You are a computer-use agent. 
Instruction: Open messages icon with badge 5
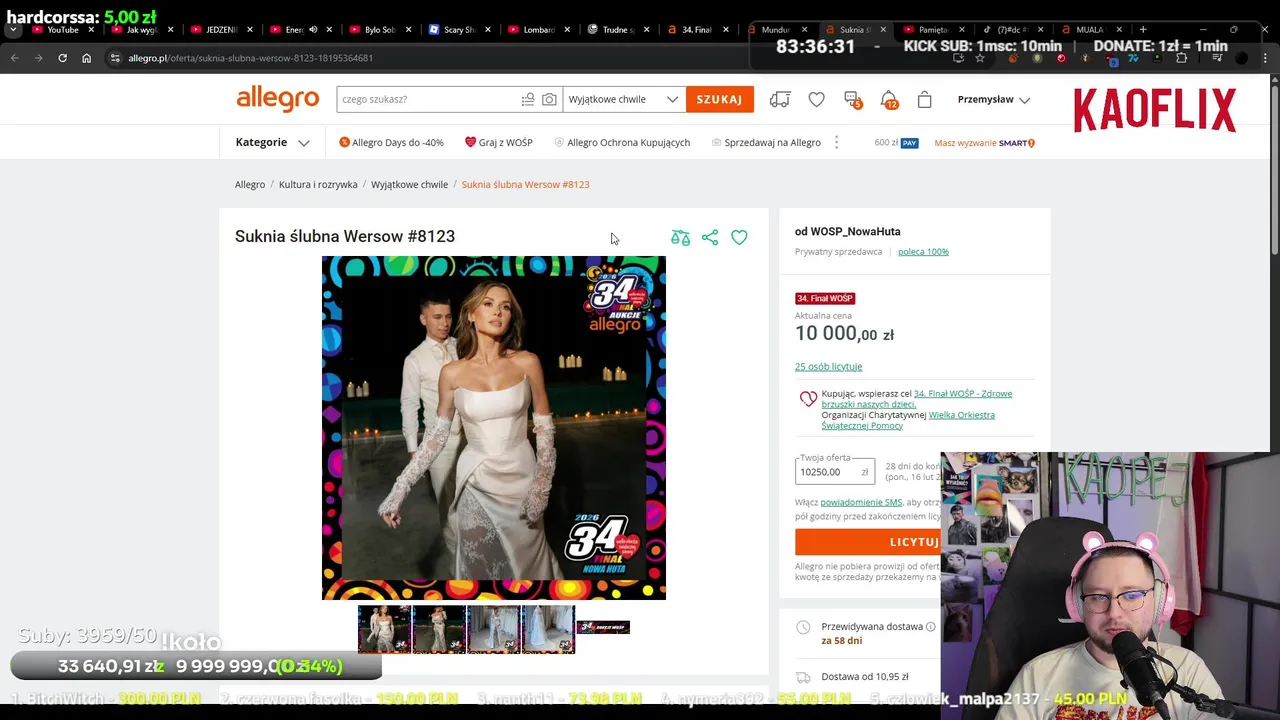pyautogui.click(x=852, y=99)
